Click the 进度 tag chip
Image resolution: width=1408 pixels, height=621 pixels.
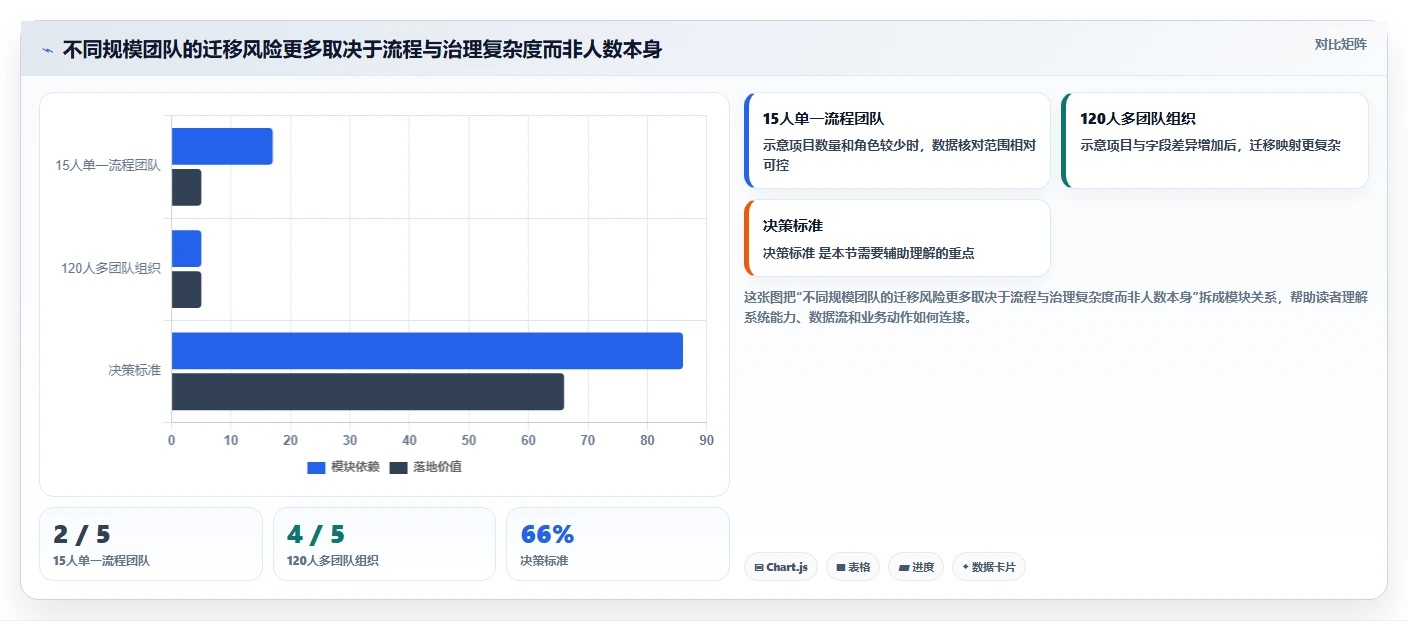coord(916,567)
